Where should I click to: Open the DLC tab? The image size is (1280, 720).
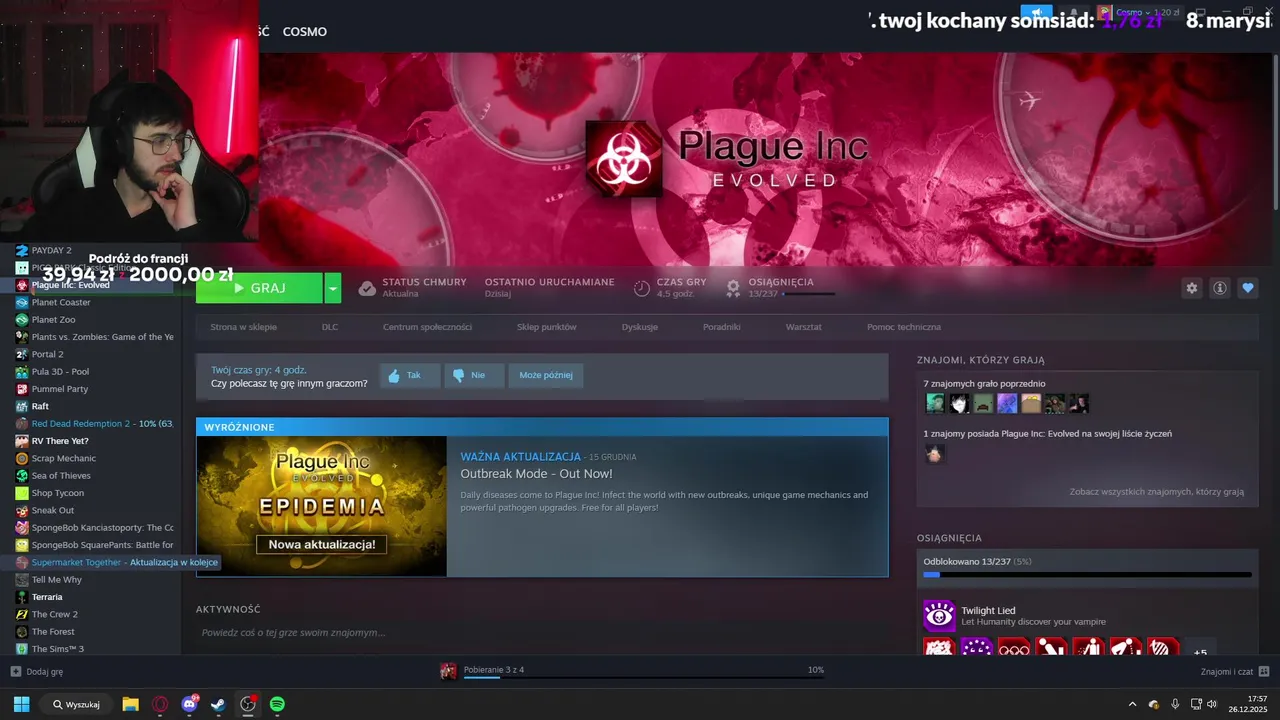330,327
